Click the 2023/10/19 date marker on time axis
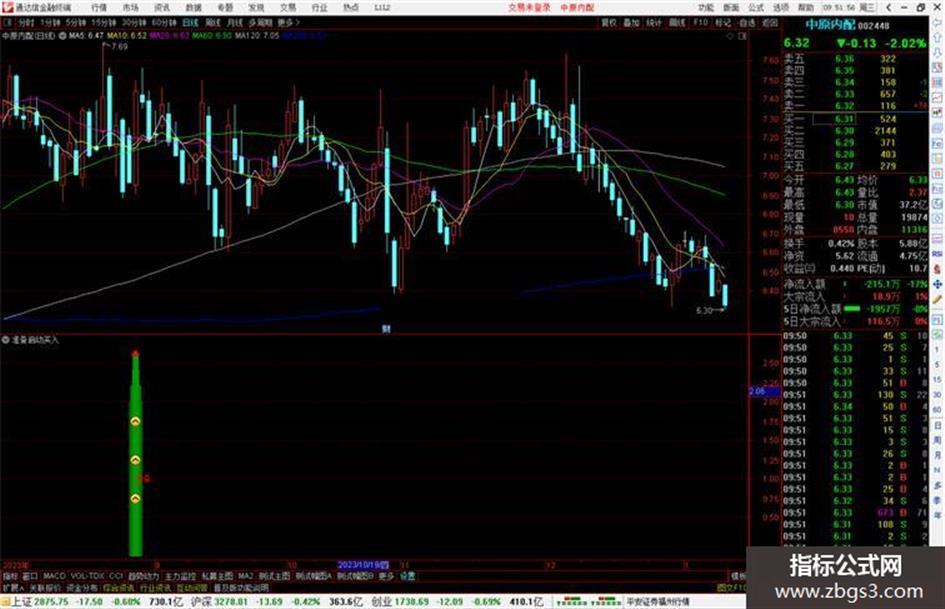Screen dimensions: 945x609 coord(363,565)
